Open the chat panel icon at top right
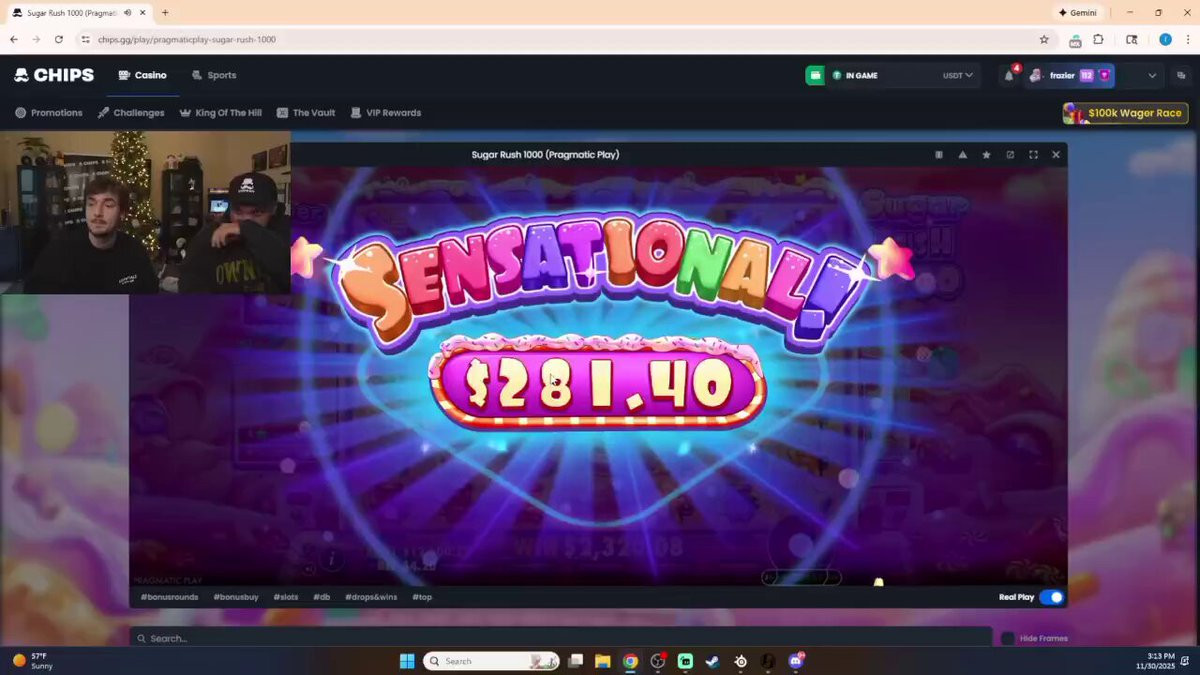The height and width of the screenshot is (675, 1200). [x=1181, y=75]
